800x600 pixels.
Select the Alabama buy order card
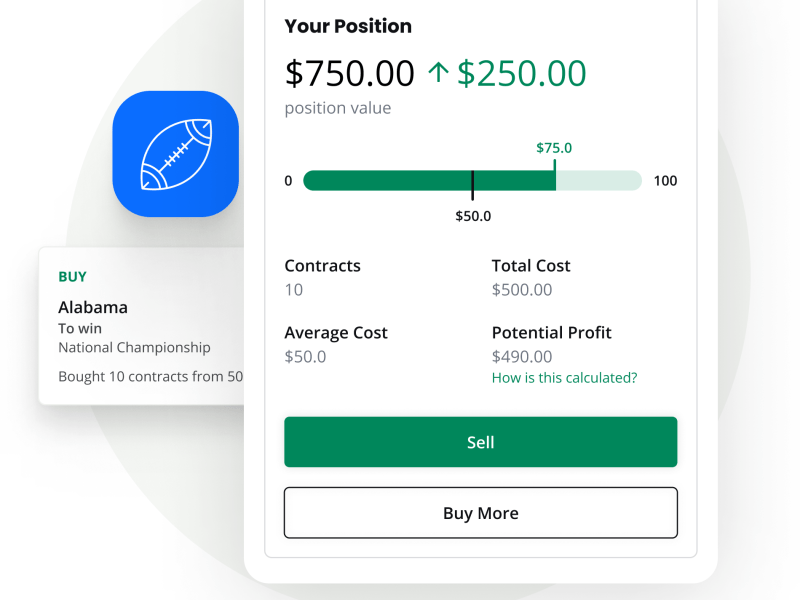pos(141,326)
